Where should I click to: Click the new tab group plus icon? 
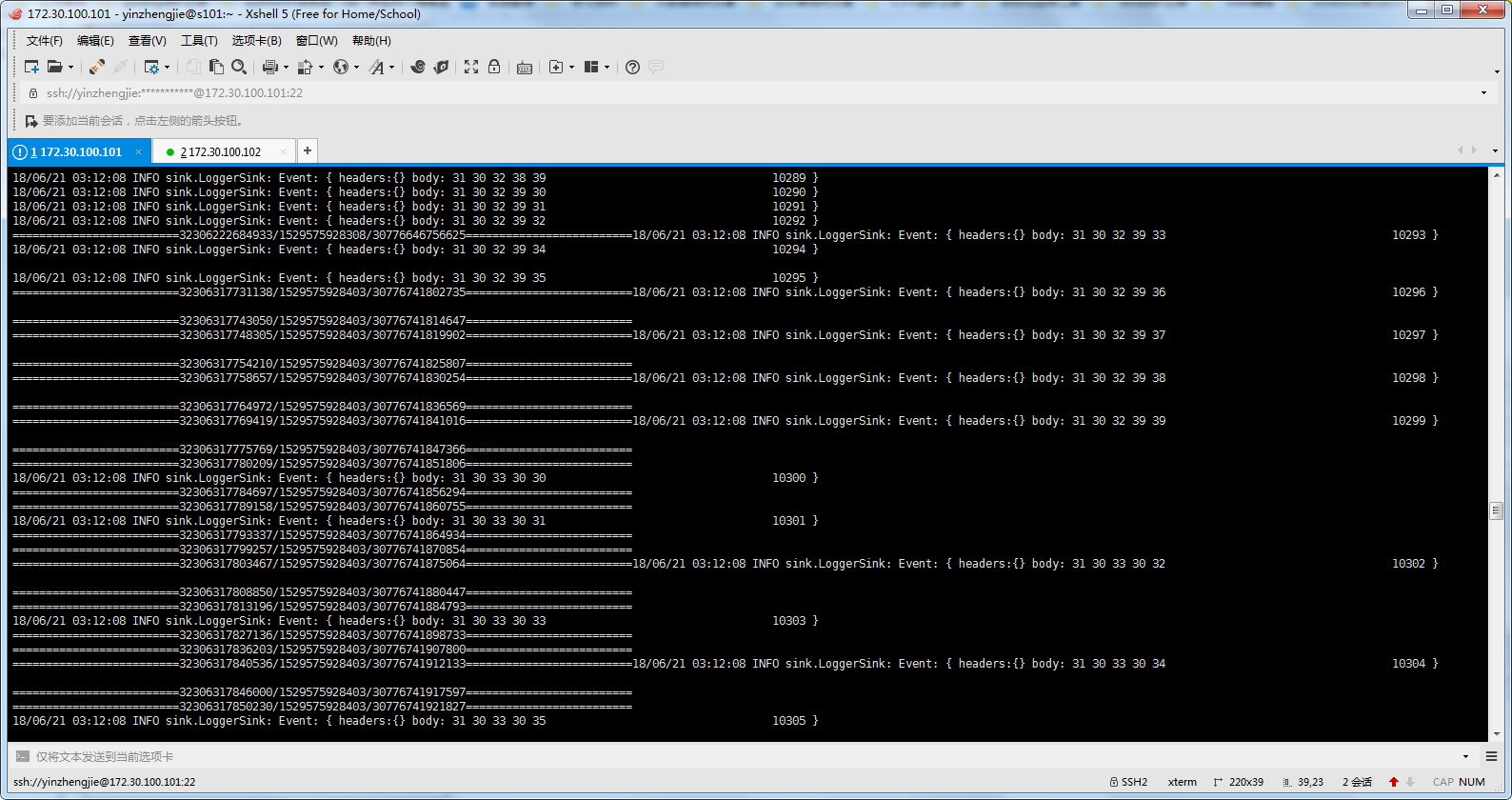tap(556, 67)
